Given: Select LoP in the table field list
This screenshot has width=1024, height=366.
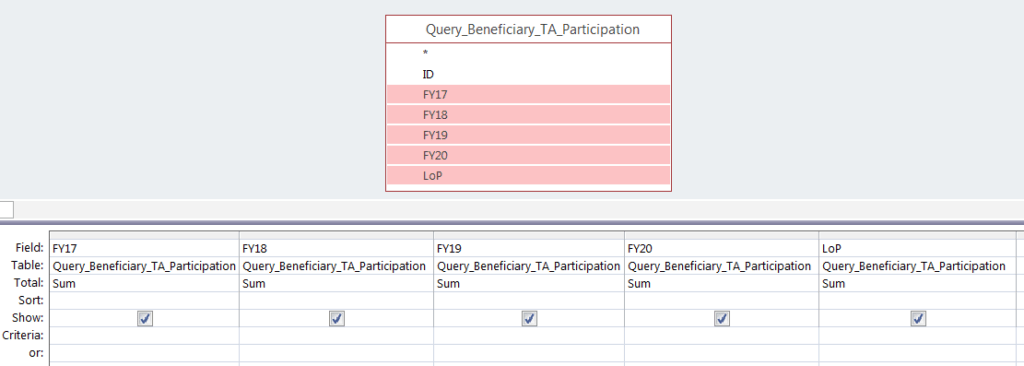Looking at the screenshot, I should (528, 176).
